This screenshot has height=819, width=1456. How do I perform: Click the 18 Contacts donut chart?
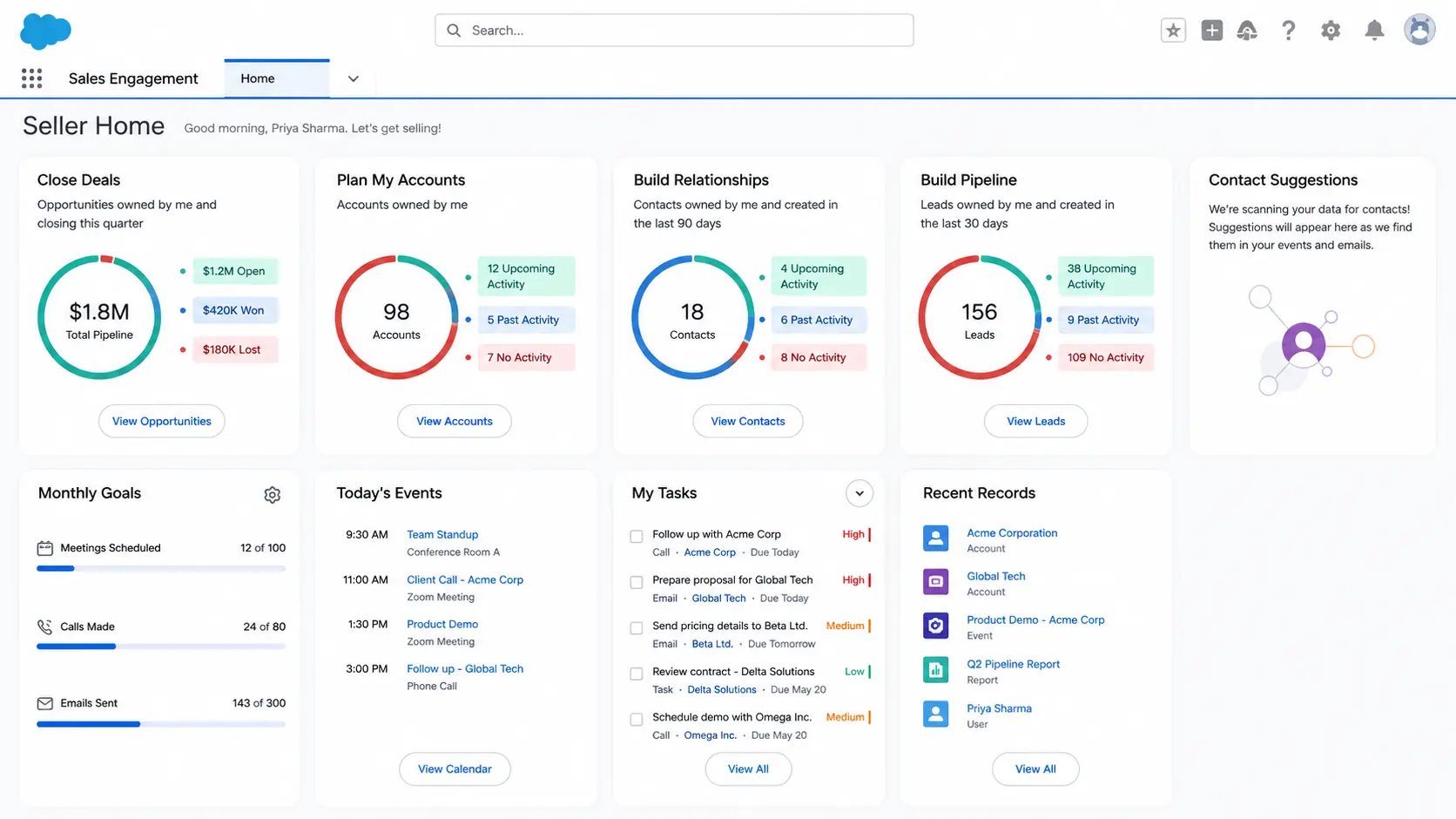693,317
